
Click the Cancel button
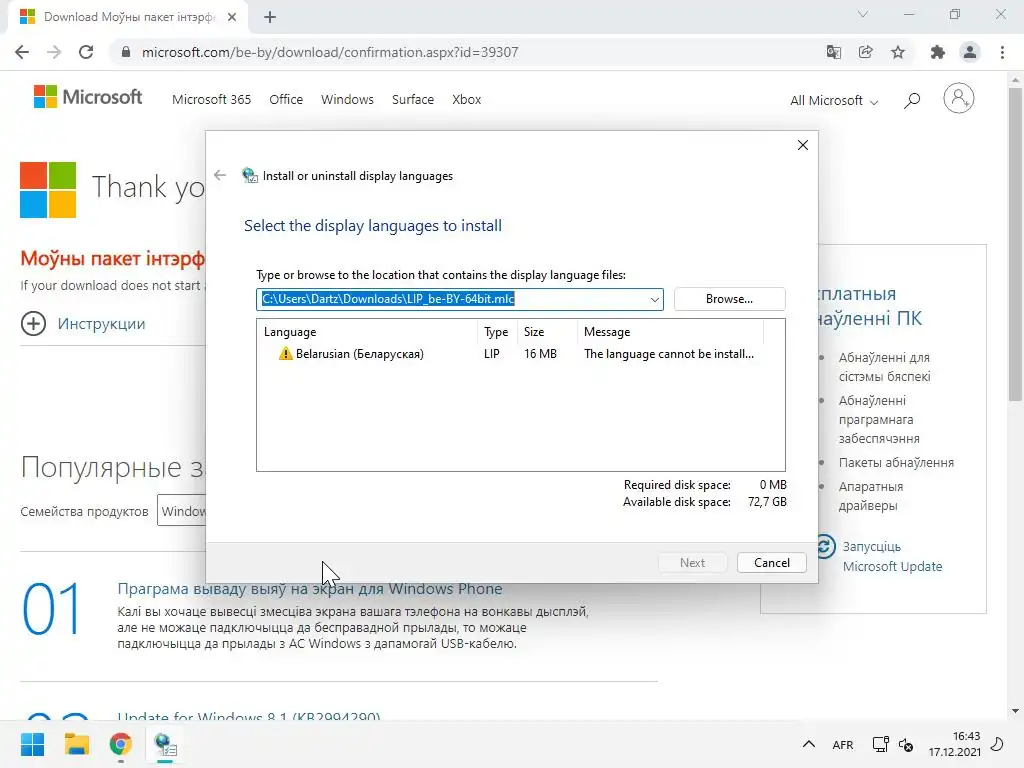(x=771, y=562)
